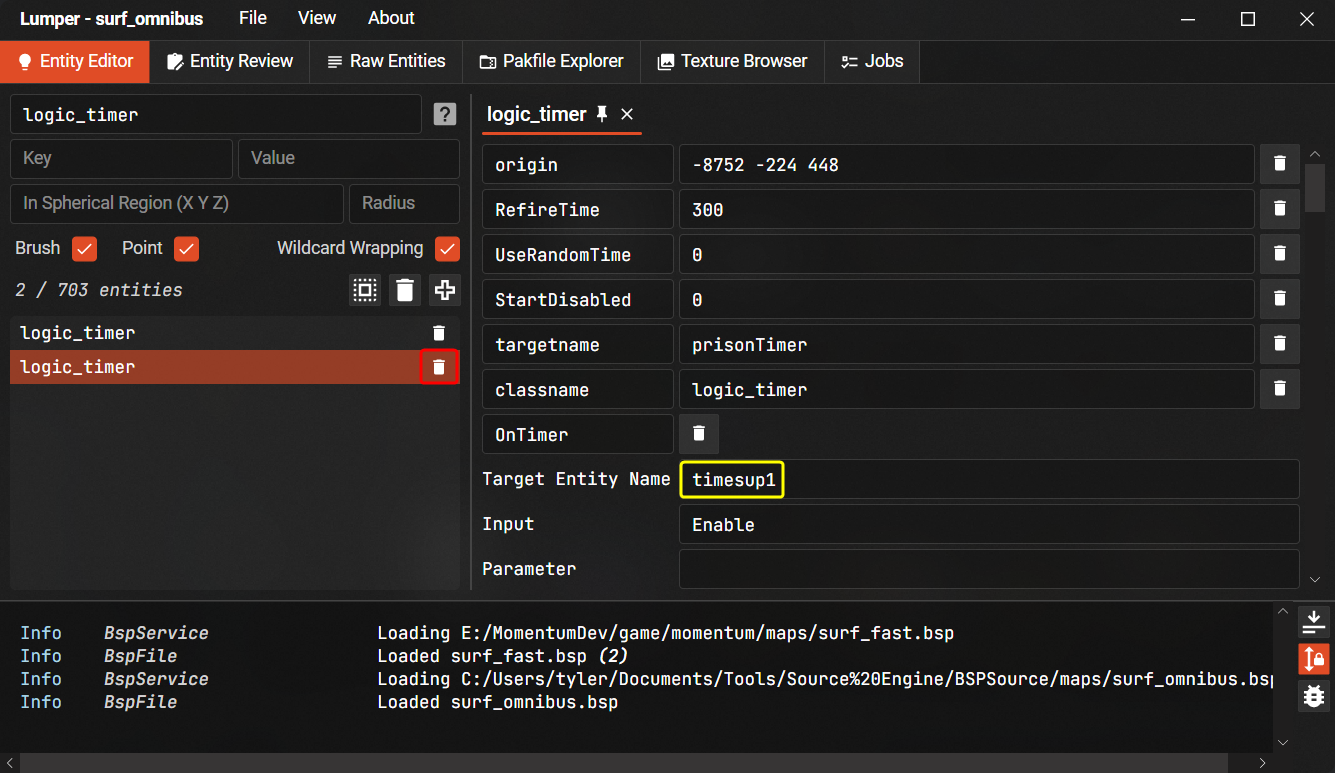This screenshot has height=773, width=1335.
Task: Add a new entity with plus icon
Action: point(445,290)
